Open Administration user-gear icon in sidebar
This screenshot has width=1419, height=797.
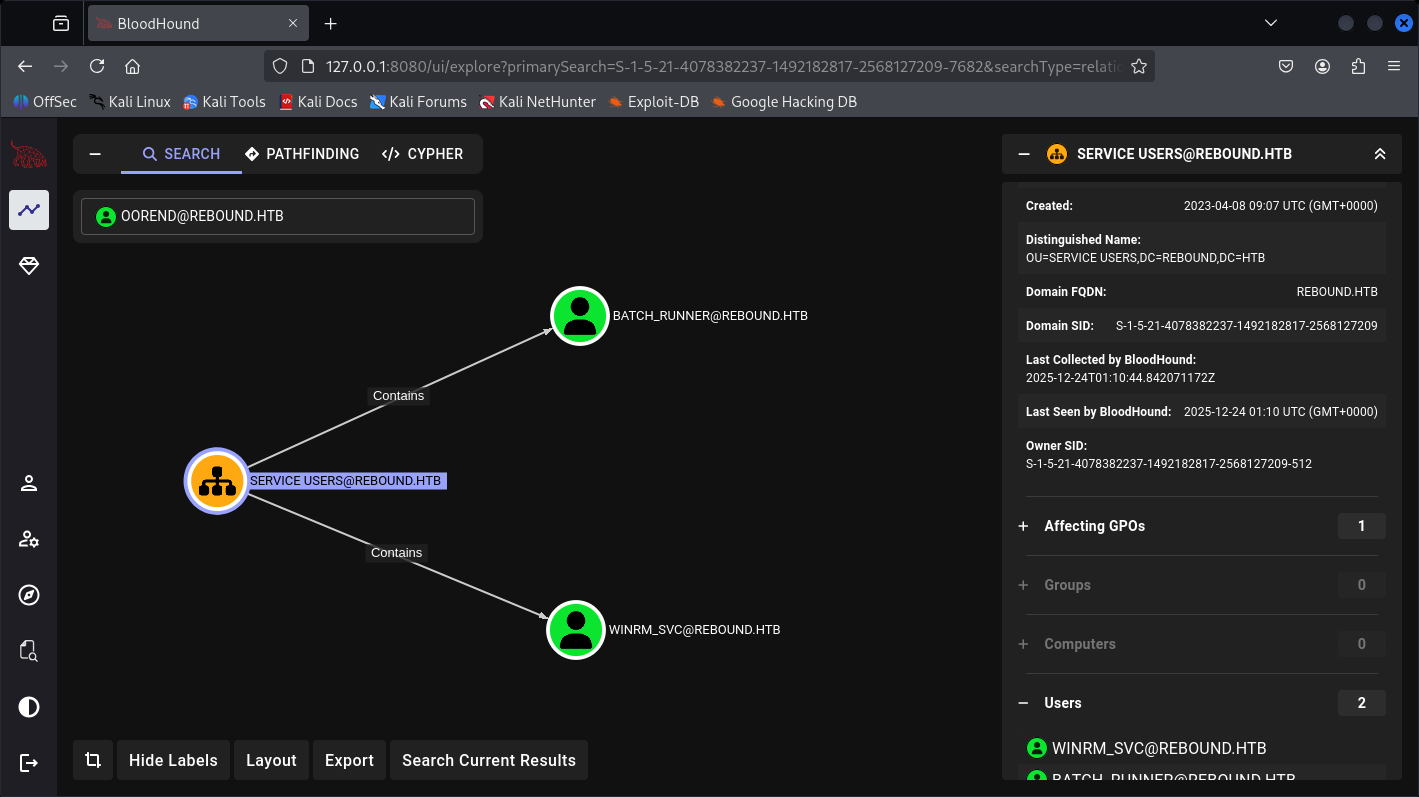click(x=29, y=540)
